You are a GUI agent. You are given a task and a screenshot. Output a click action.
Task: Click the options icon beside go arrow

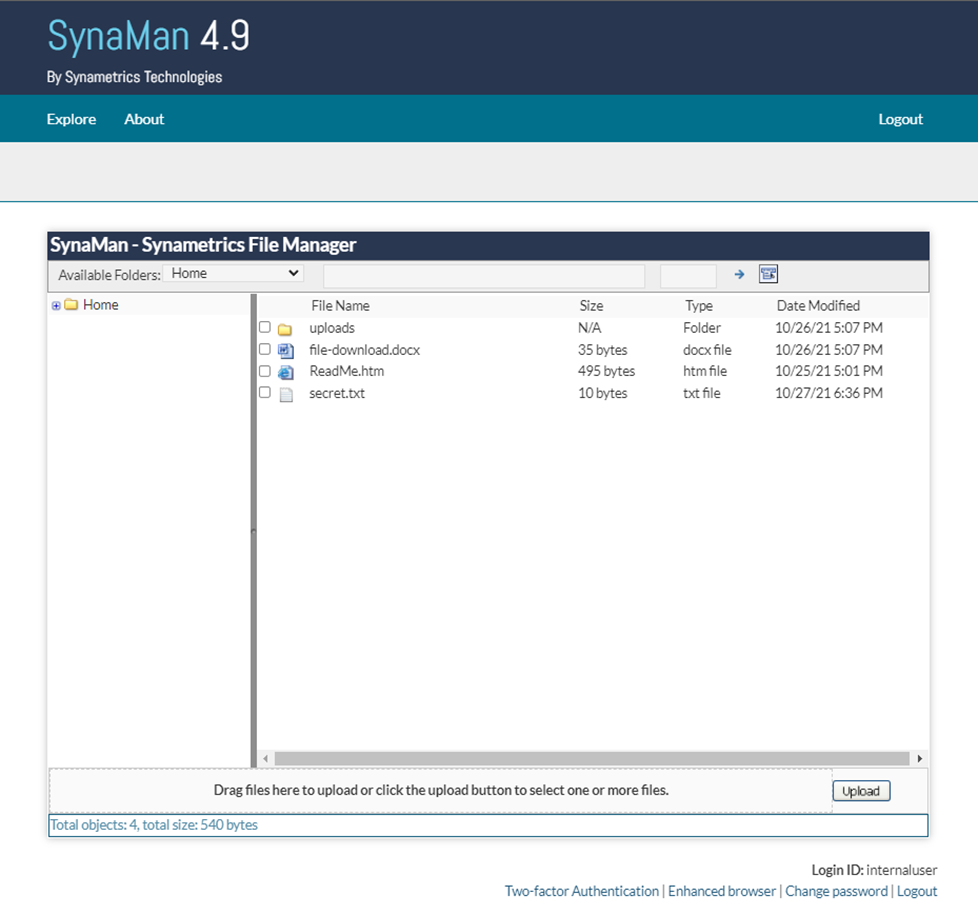[768, 274]
